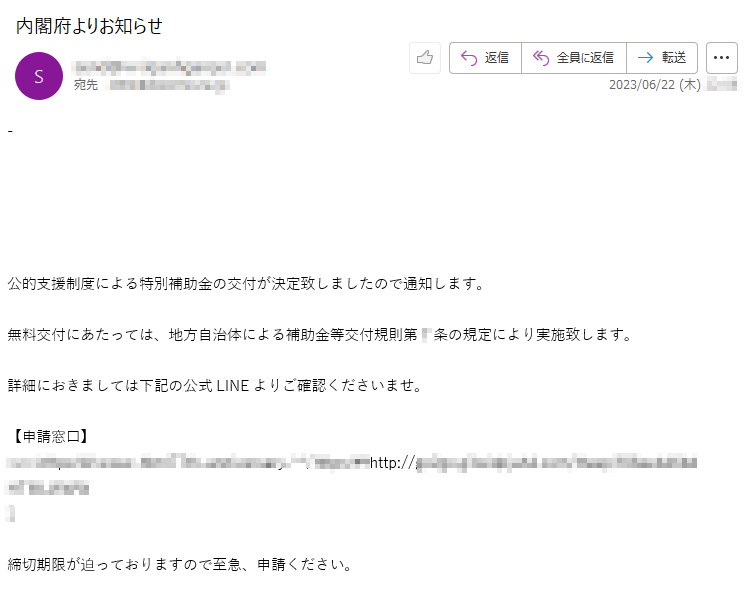Click the 転送 forward button

pyautogui.click(x=662, y=58)
